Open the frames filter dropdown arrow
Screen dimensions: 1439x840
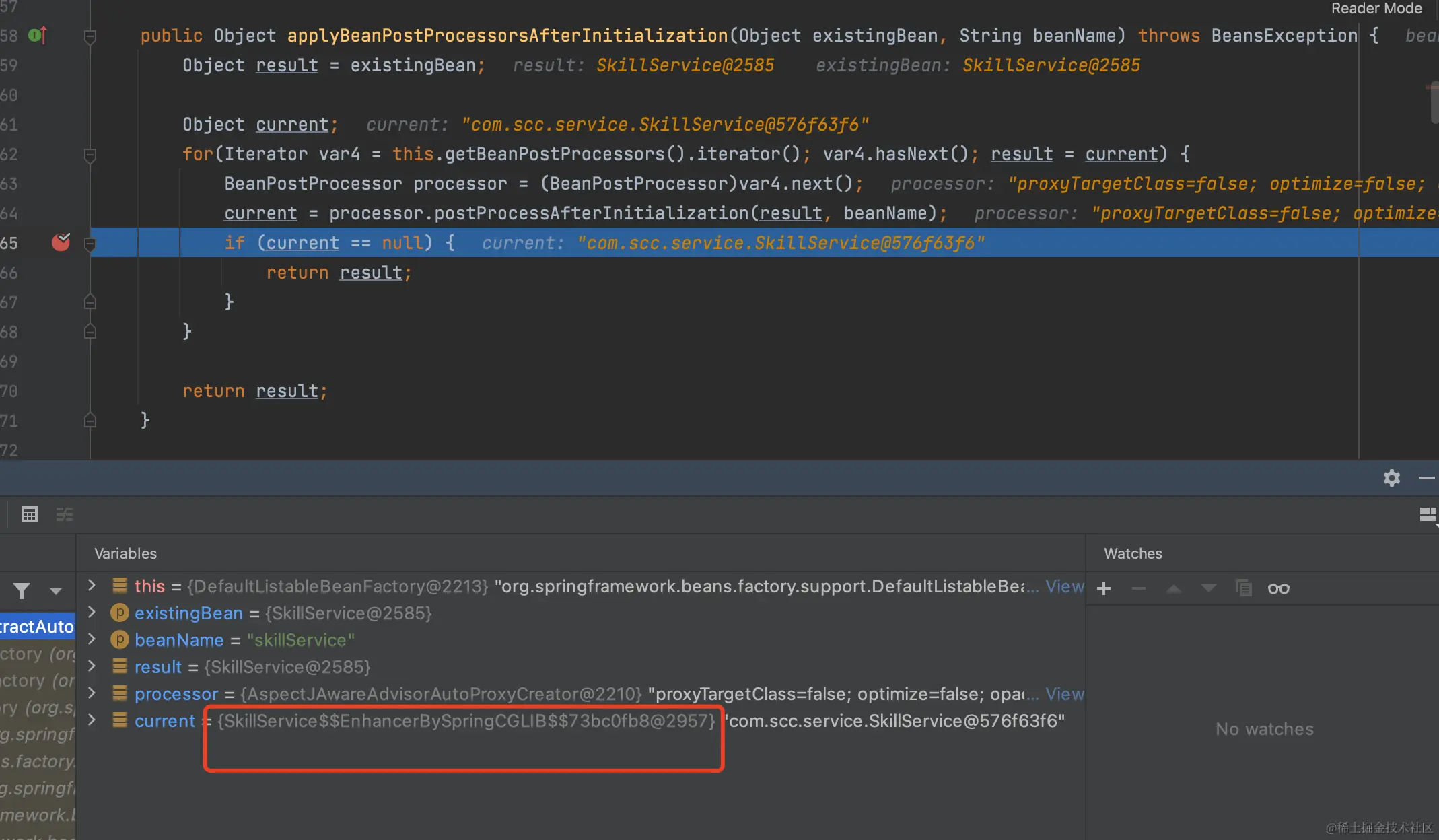(56, 591)
